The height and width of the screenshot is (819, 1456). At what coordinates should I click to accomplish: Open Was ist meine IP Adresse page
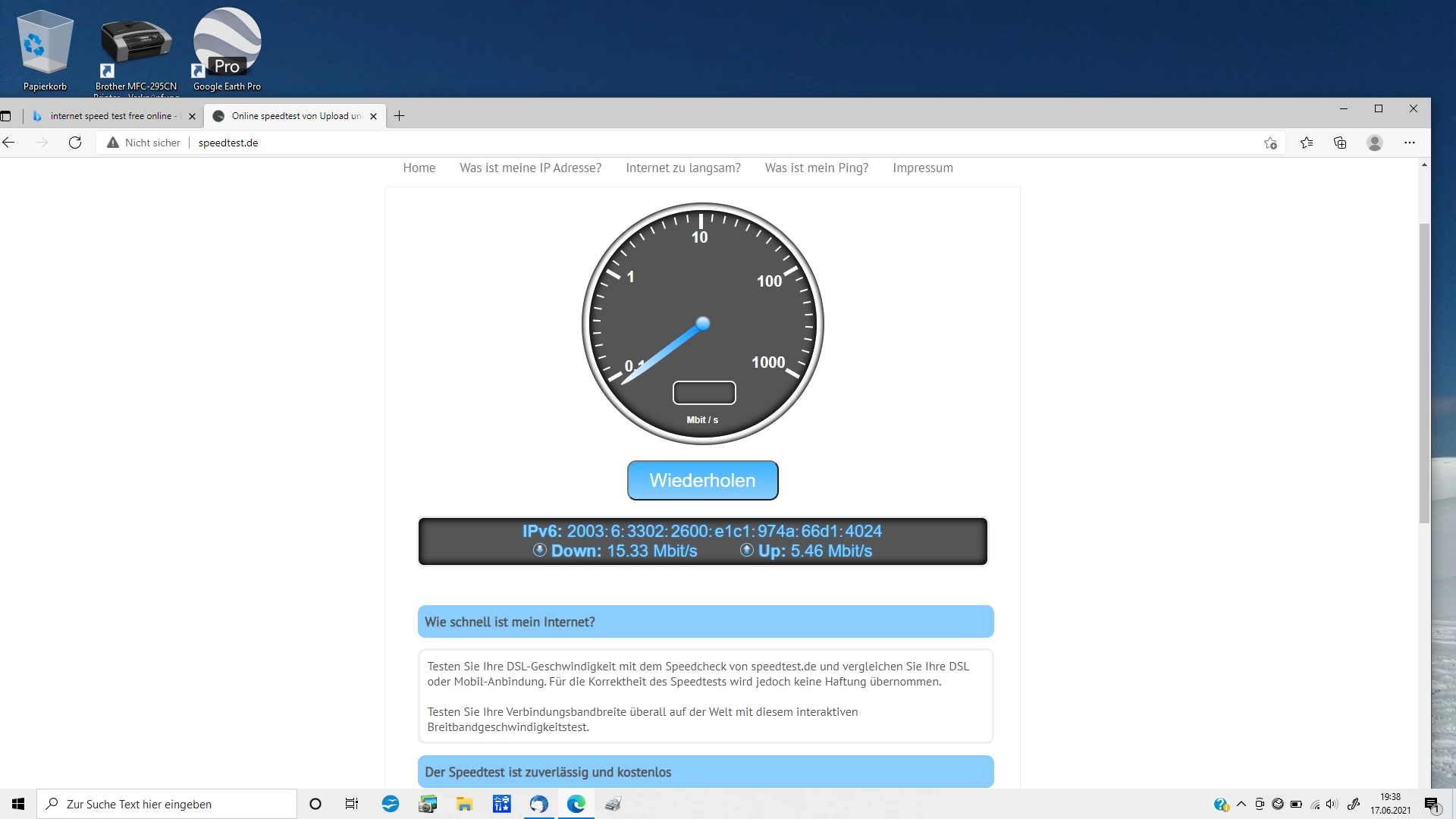click(530, 168)
